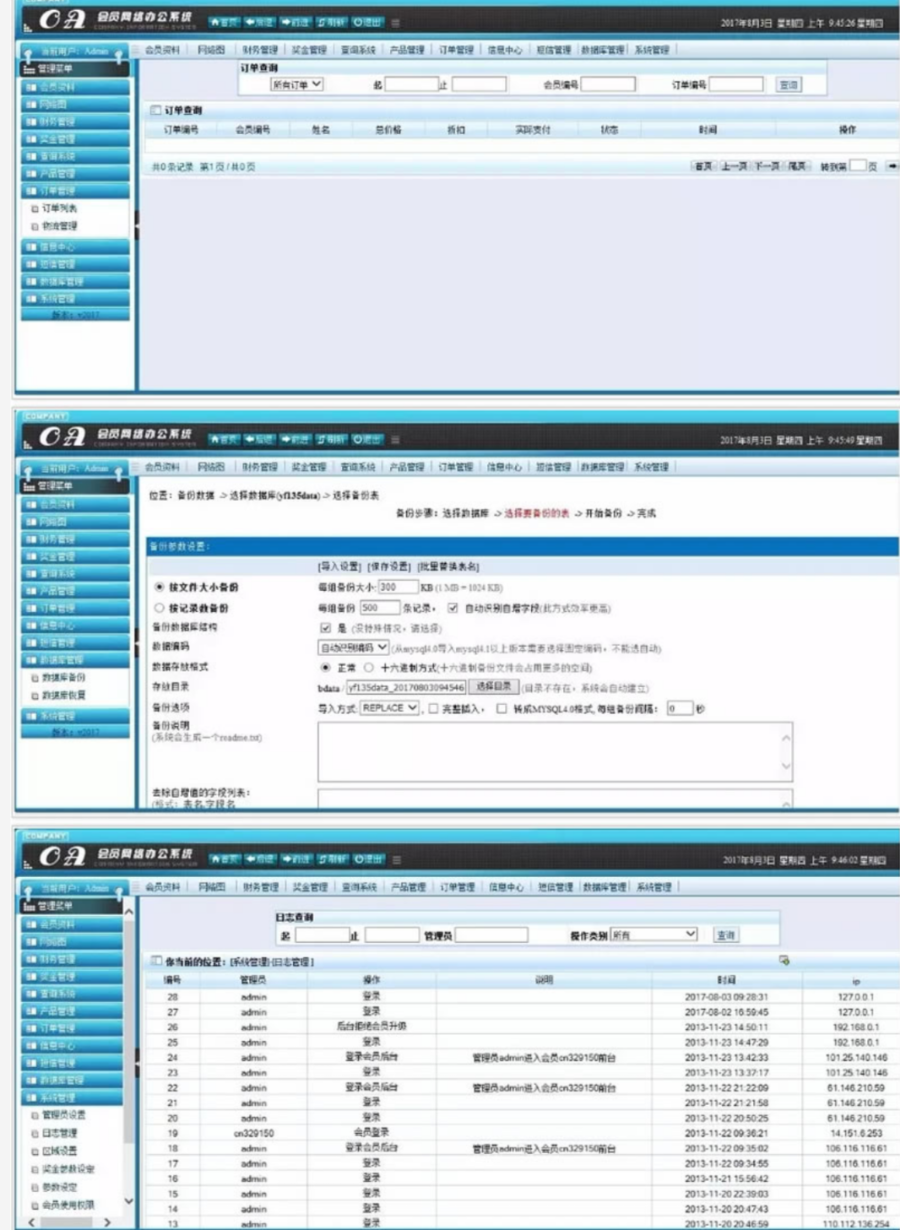
Task: Choose the 十六进制方式 storage format radio
Action: click(x=369, y=667)
